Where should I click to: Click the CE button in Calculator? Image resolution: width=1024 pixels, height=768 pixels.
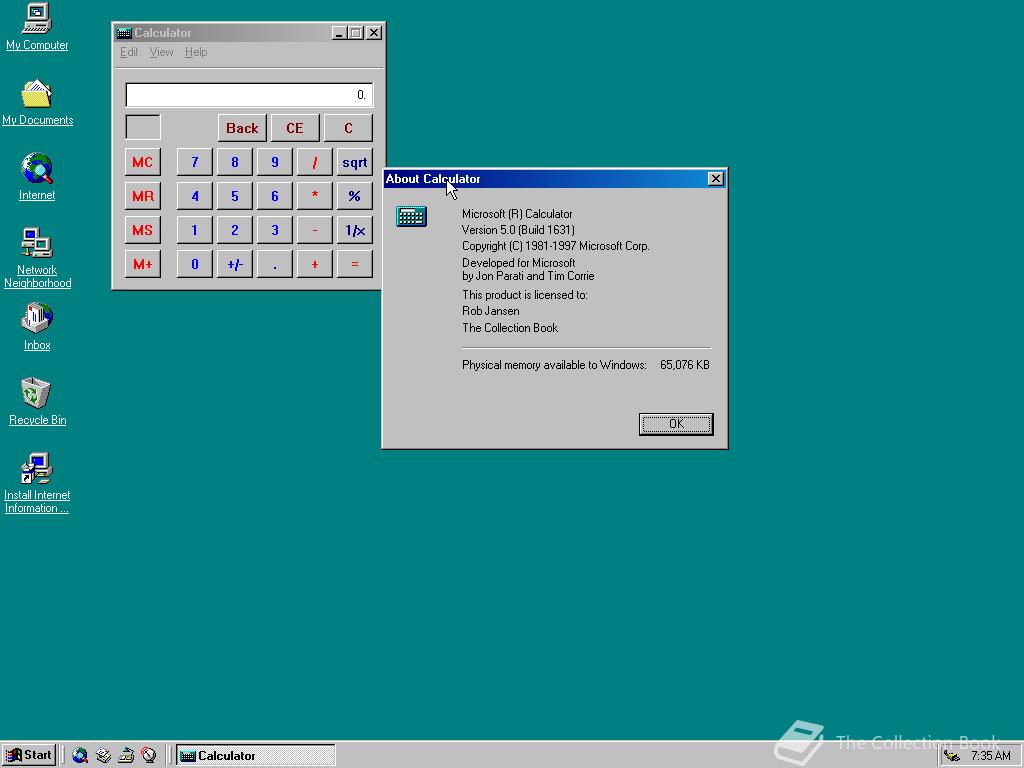(295, 128)
